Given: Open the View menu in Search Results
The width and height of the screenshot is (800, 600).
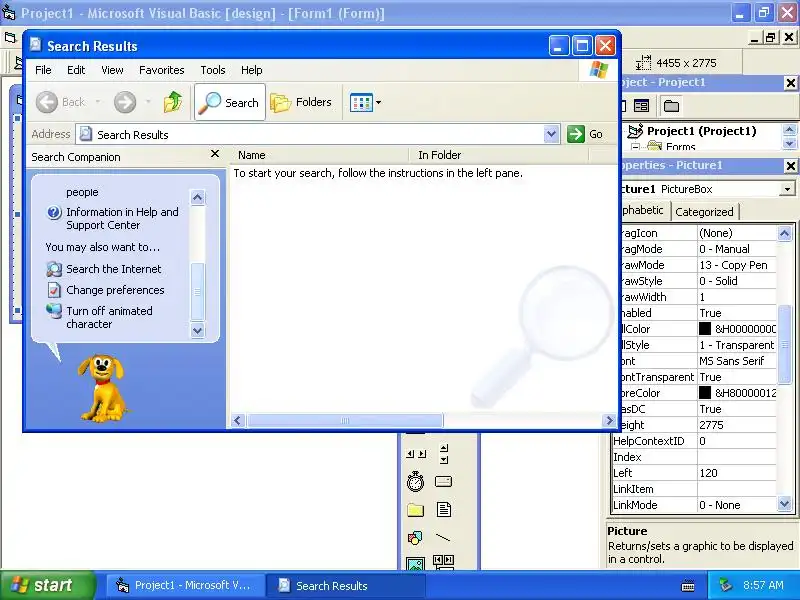Looking at the screenshot, I should point(112,70).
